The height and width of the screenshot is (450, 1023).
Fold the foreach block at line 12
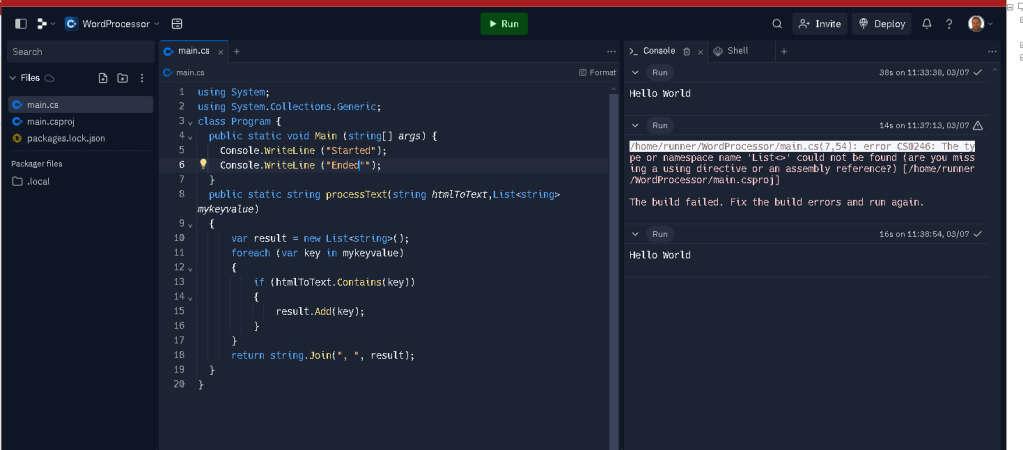pos(190,268)
